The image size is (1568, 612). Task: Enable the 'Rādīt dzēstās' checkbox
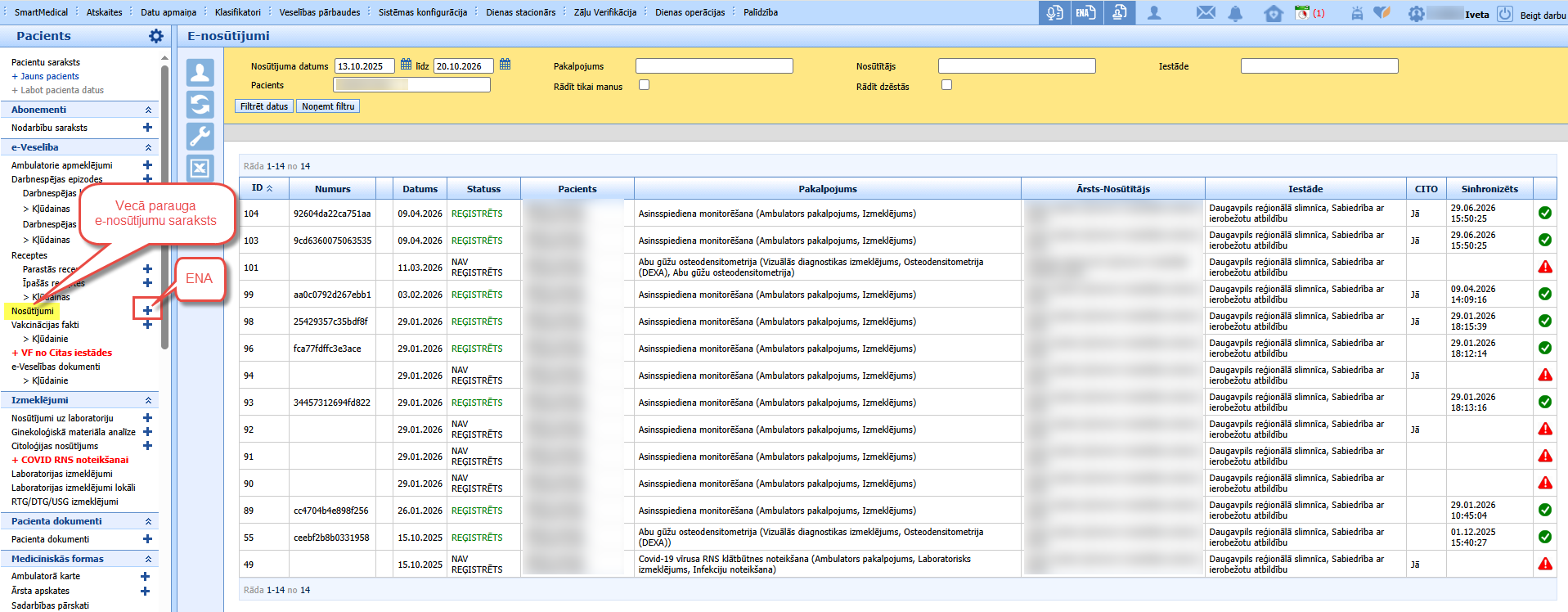click(947, 85)
